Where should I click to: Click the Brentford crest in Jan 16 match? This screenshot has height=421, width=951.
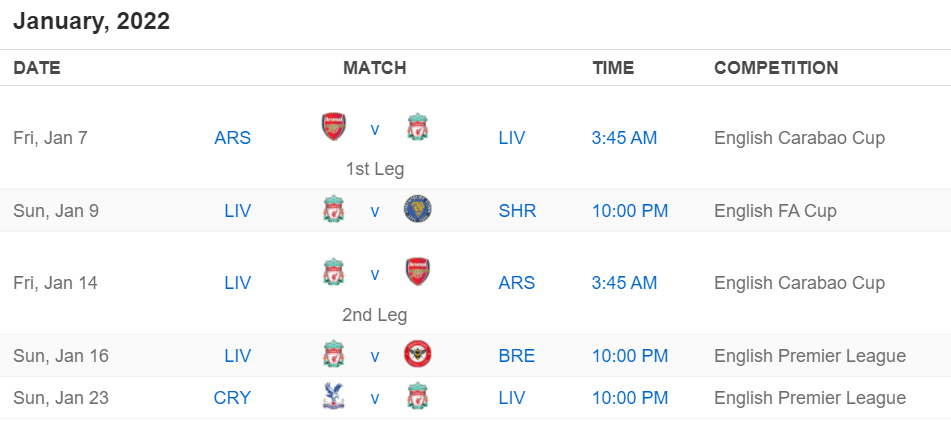(x=417, y=354)
